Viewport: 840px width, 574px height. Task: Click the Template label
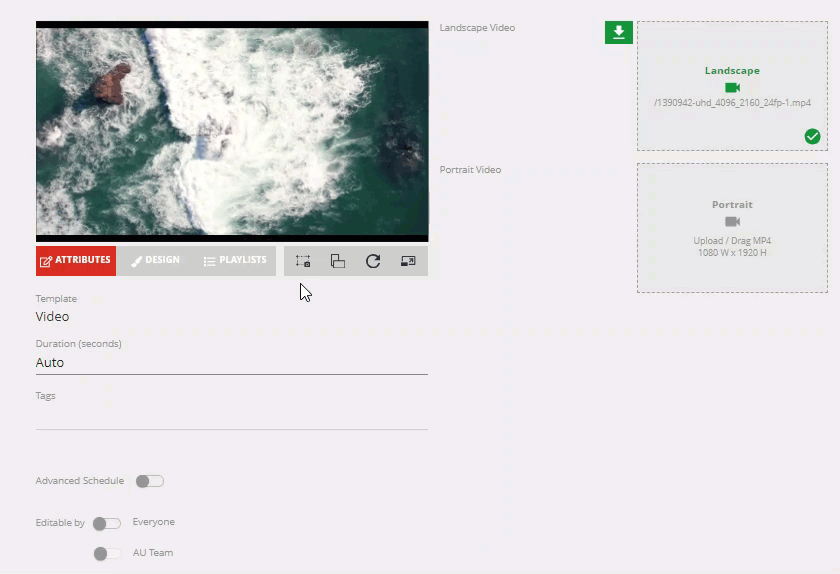coord(56,299)
